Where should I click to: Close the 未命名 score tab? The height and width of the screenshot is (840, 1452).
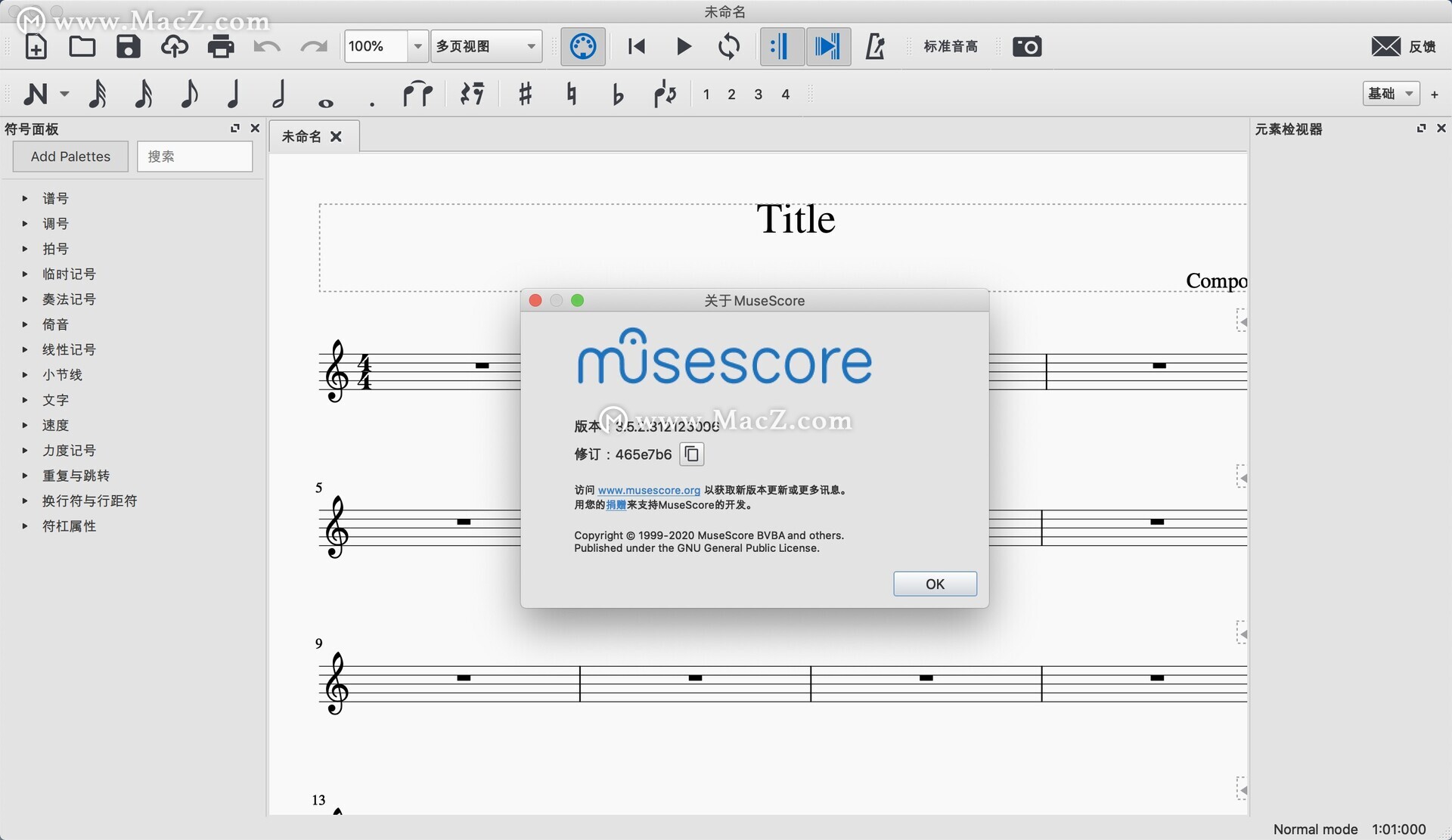pos(337,137)
